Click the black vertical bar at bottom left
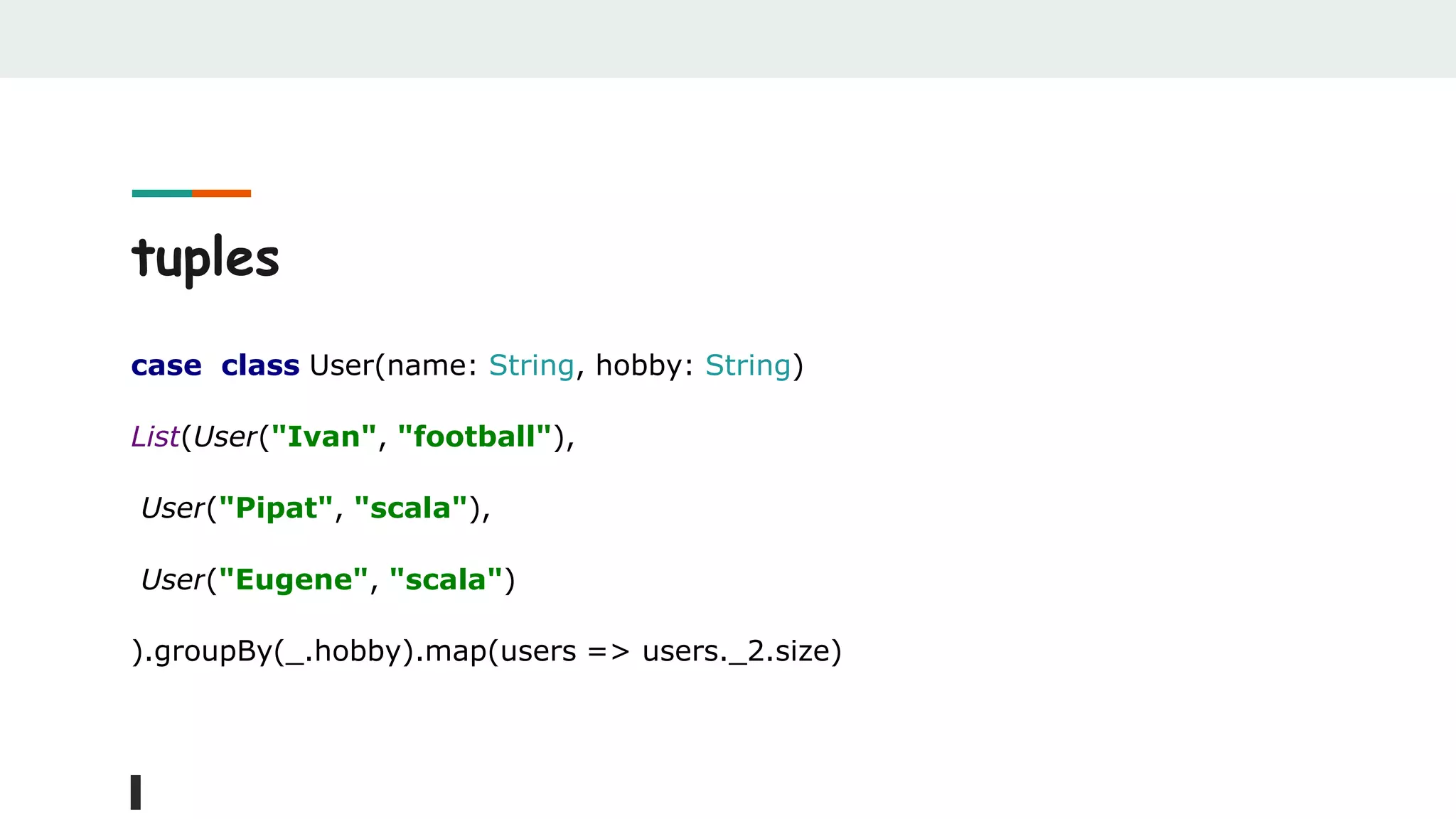Image resolution: width=1456 pixels, height=819 pixels. [136, 792]
